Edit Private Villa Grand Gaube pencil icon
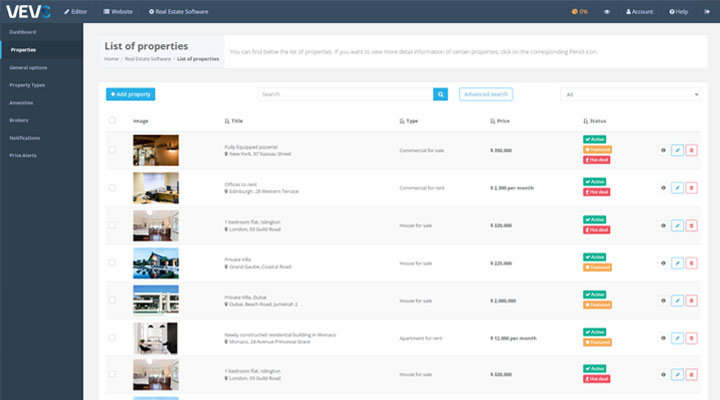This screenshot has width=720, height=400. [677, 263]
